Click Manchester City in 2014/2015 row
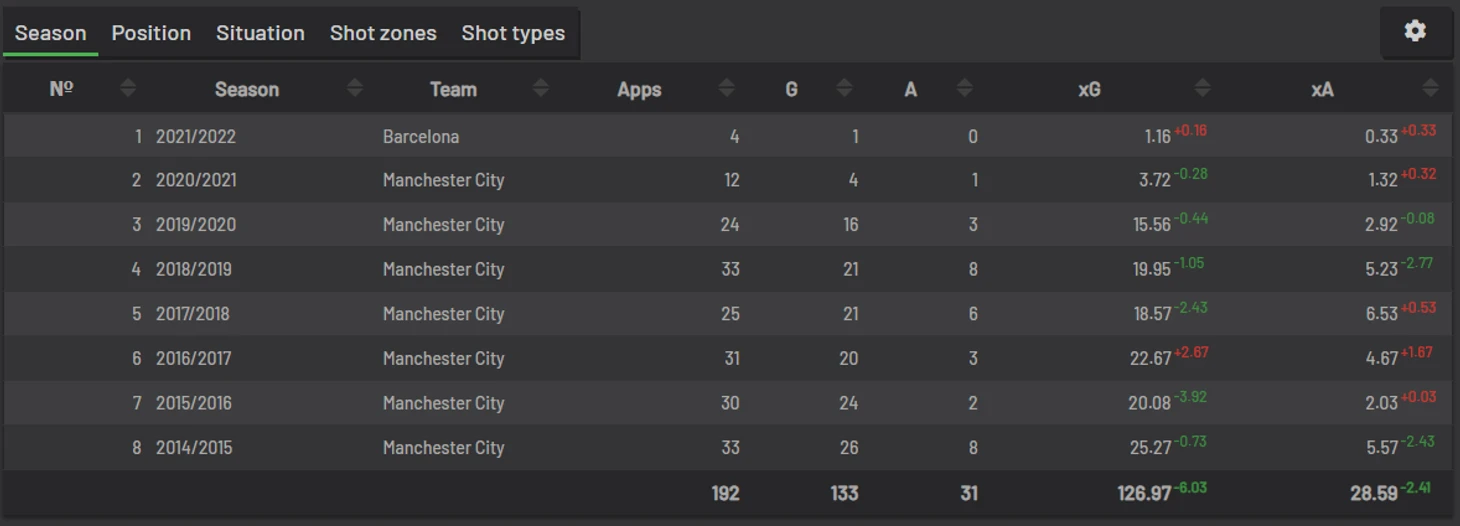The image size is (1460, 526). (x=443, y=448)
